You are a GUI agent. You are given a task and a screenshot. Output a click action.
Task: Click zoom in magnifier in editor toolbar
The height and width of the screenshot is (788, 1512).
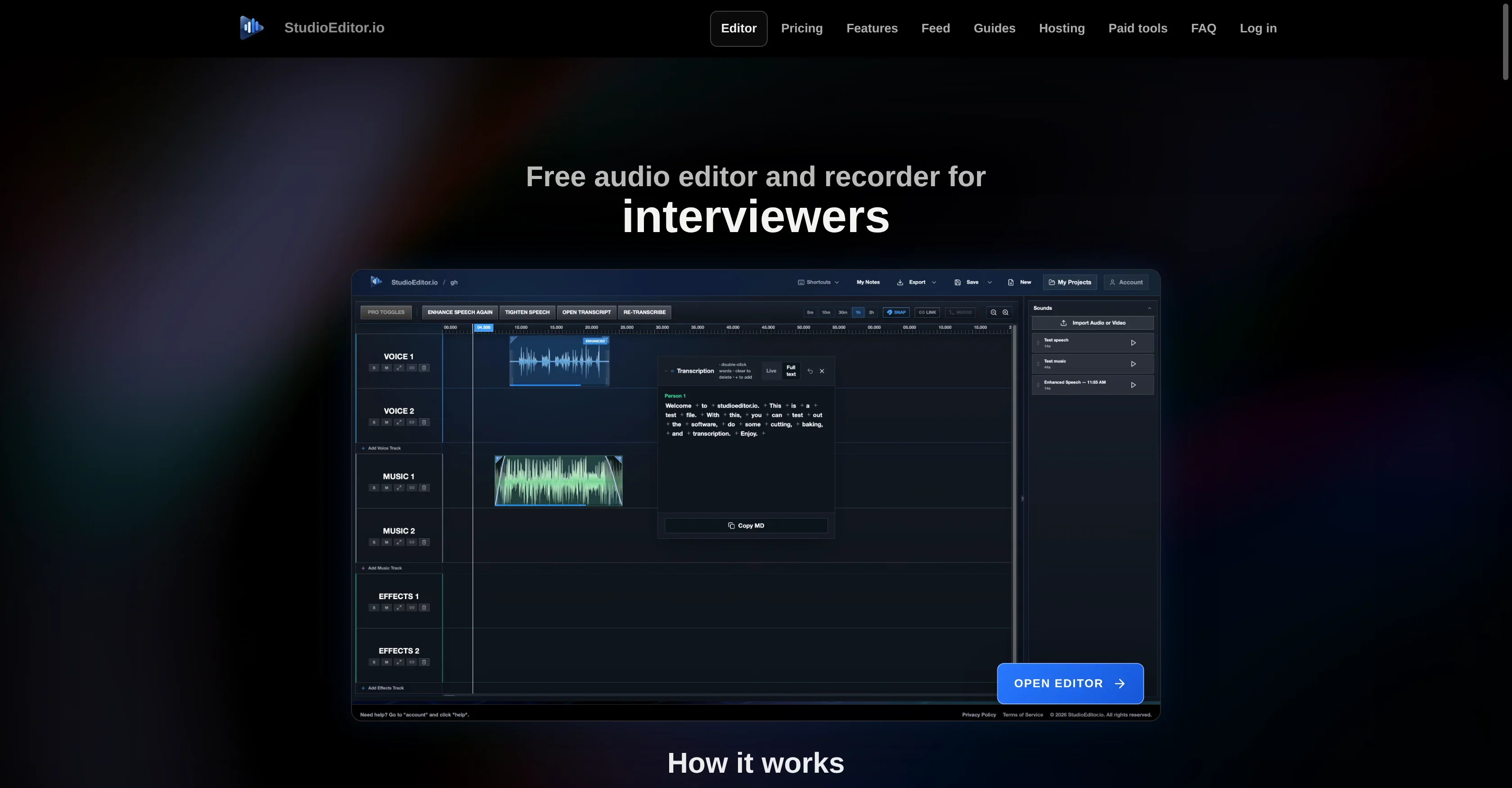coord(1005,312)
